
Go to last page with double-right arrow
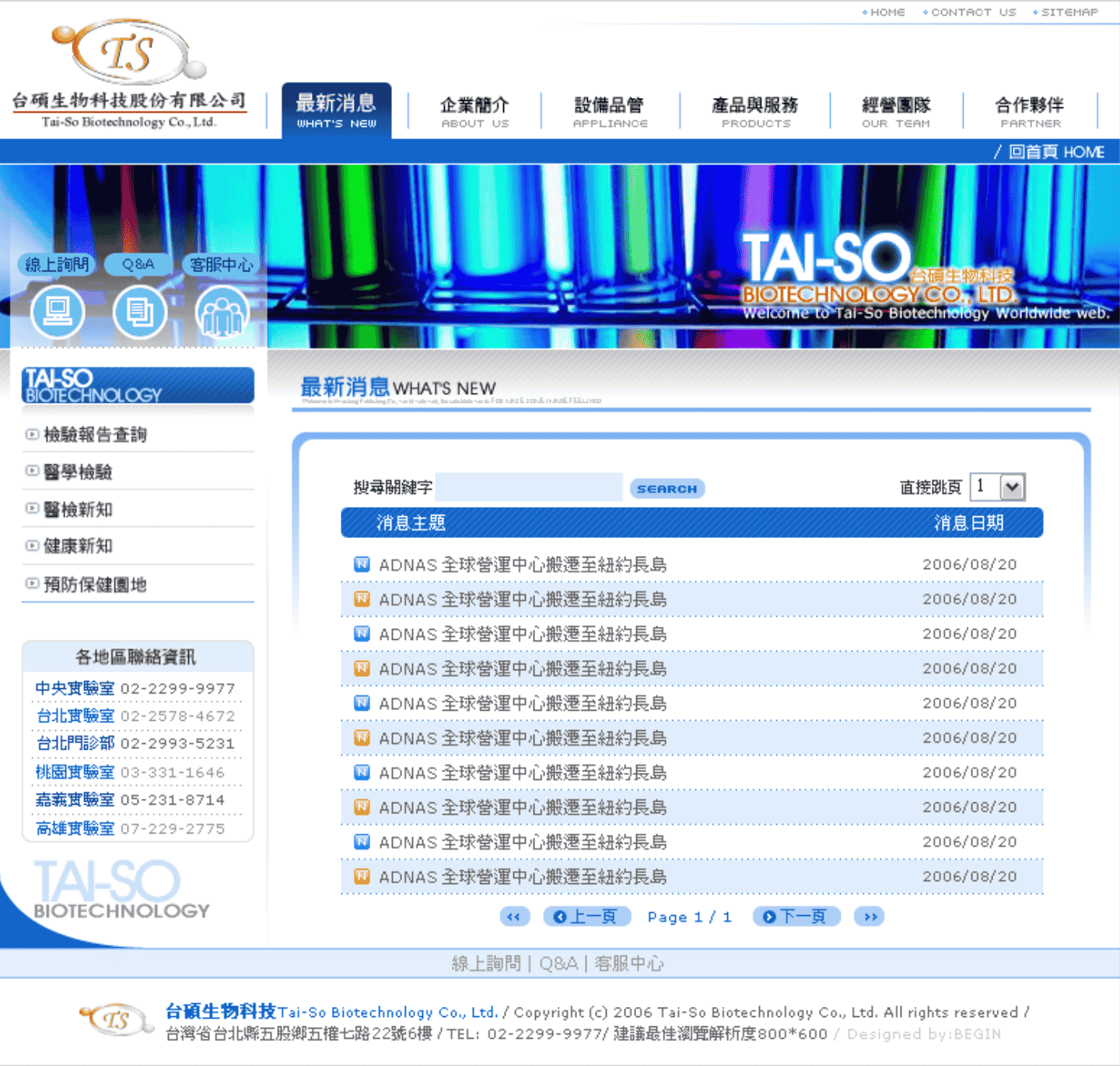click(x=870, y=917)
